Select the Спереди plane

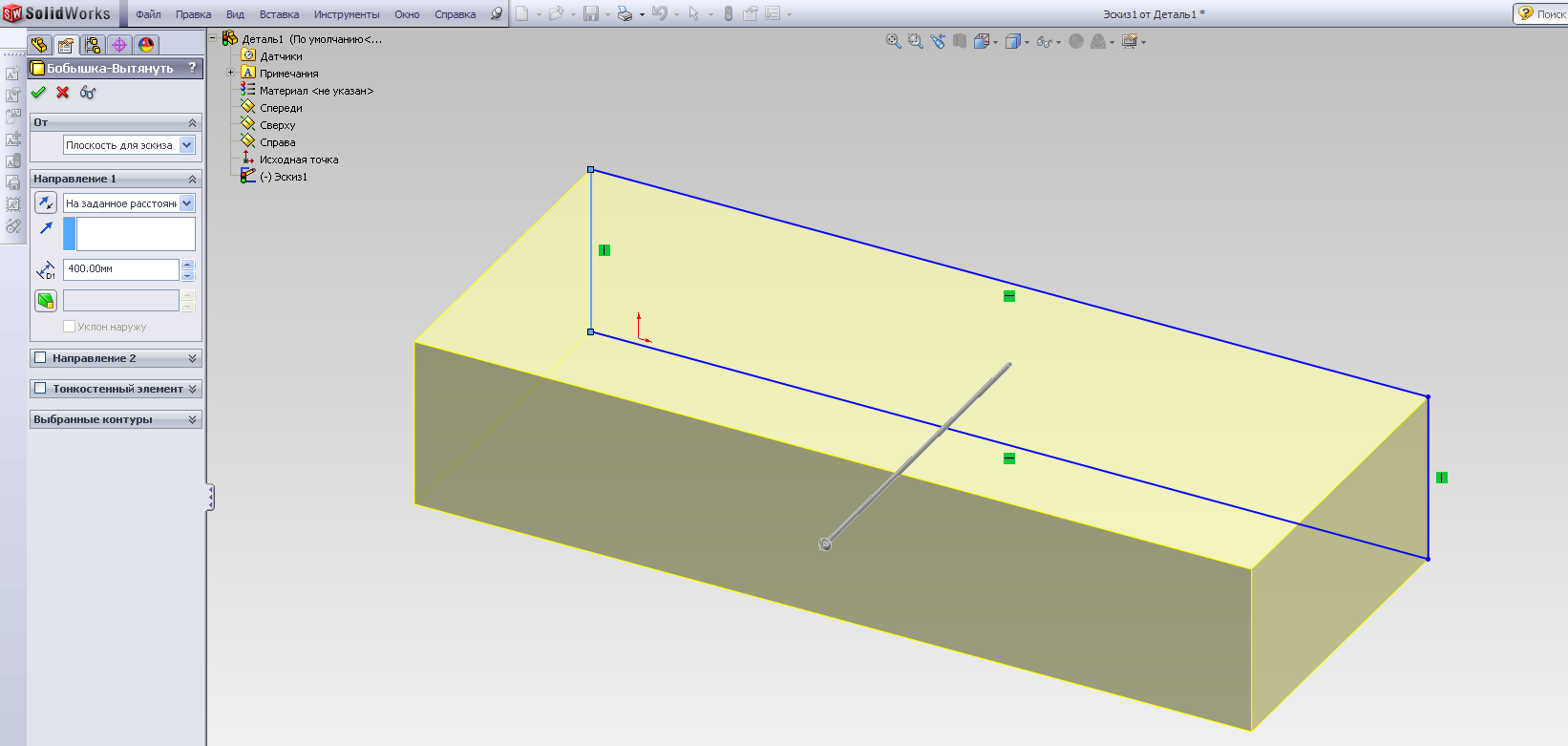pyautogui.click(x=281, y=108)
